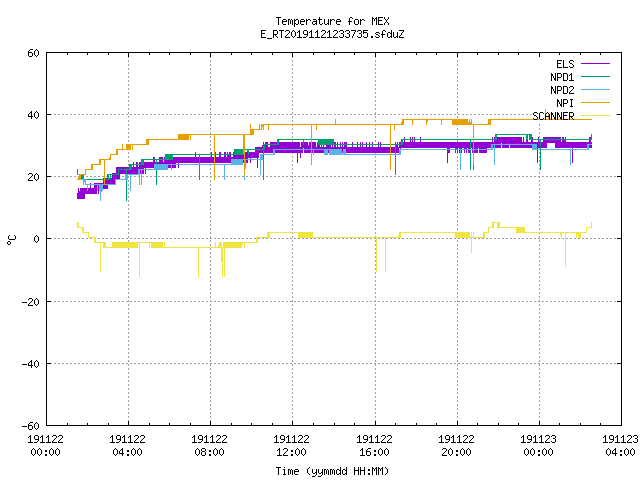Click the x-axis label '191123 00:00'
This screenshot has width=640, height=480.
[x=538, y=446]
